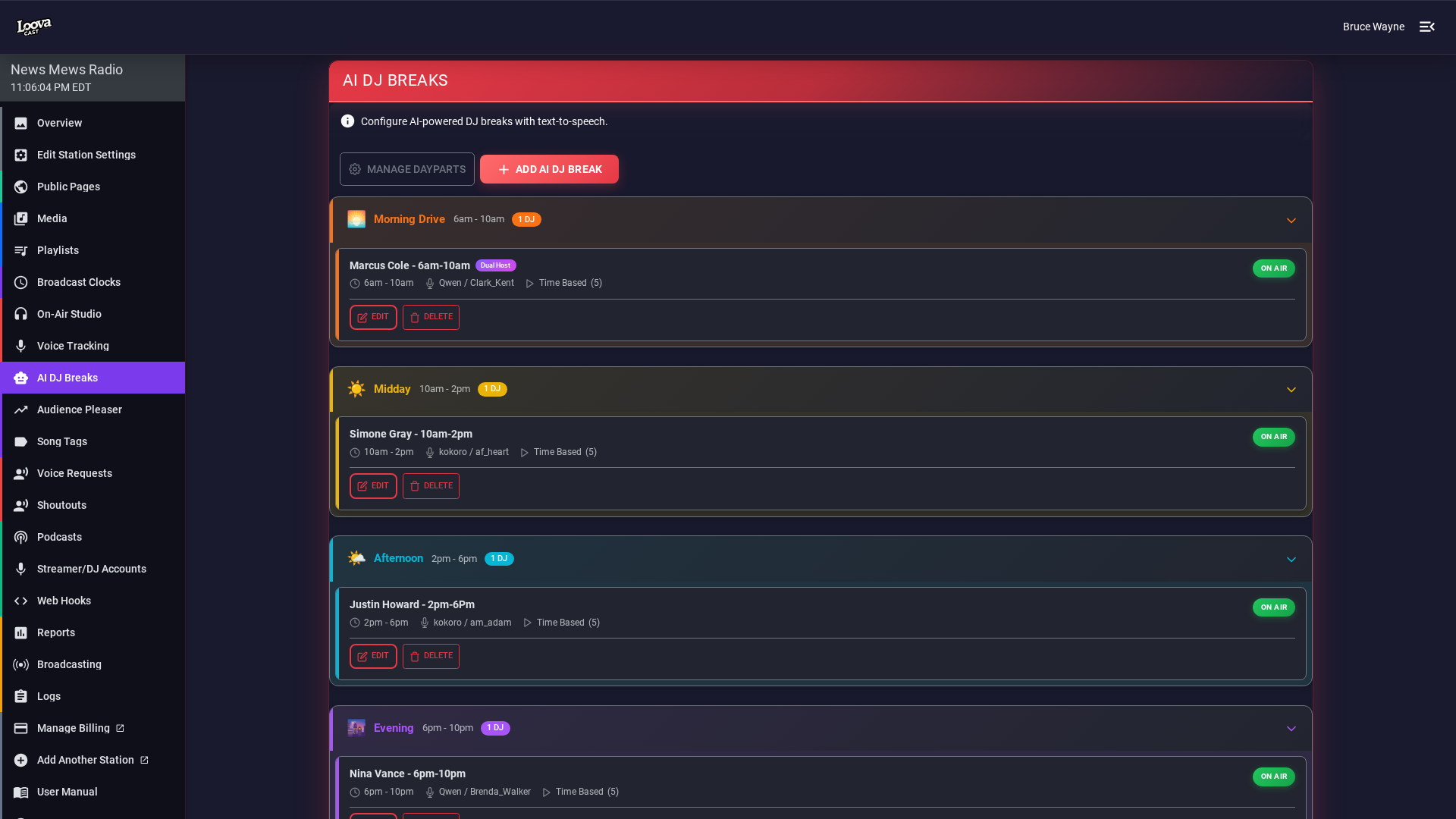Click the Broadcast Clocks clock icon
The image size is (1456, 819).
pos(20,282)
